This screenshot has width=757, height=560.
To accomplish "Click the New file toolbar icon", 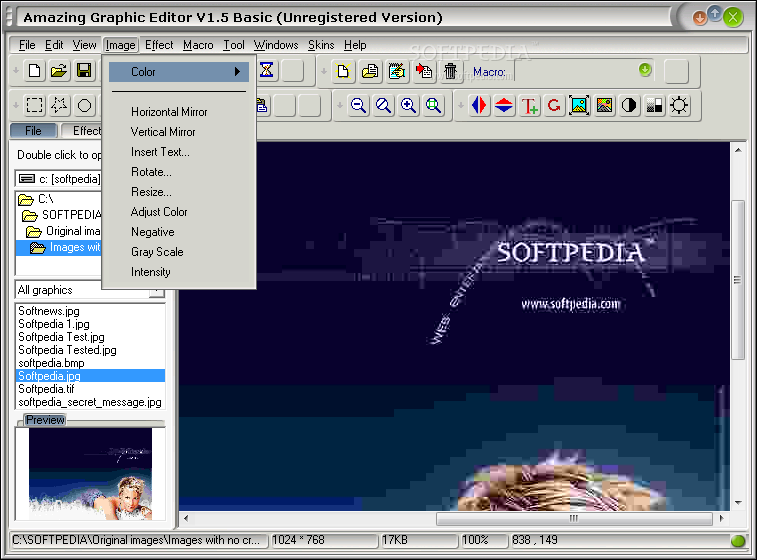I will click(x=34, y=71).
